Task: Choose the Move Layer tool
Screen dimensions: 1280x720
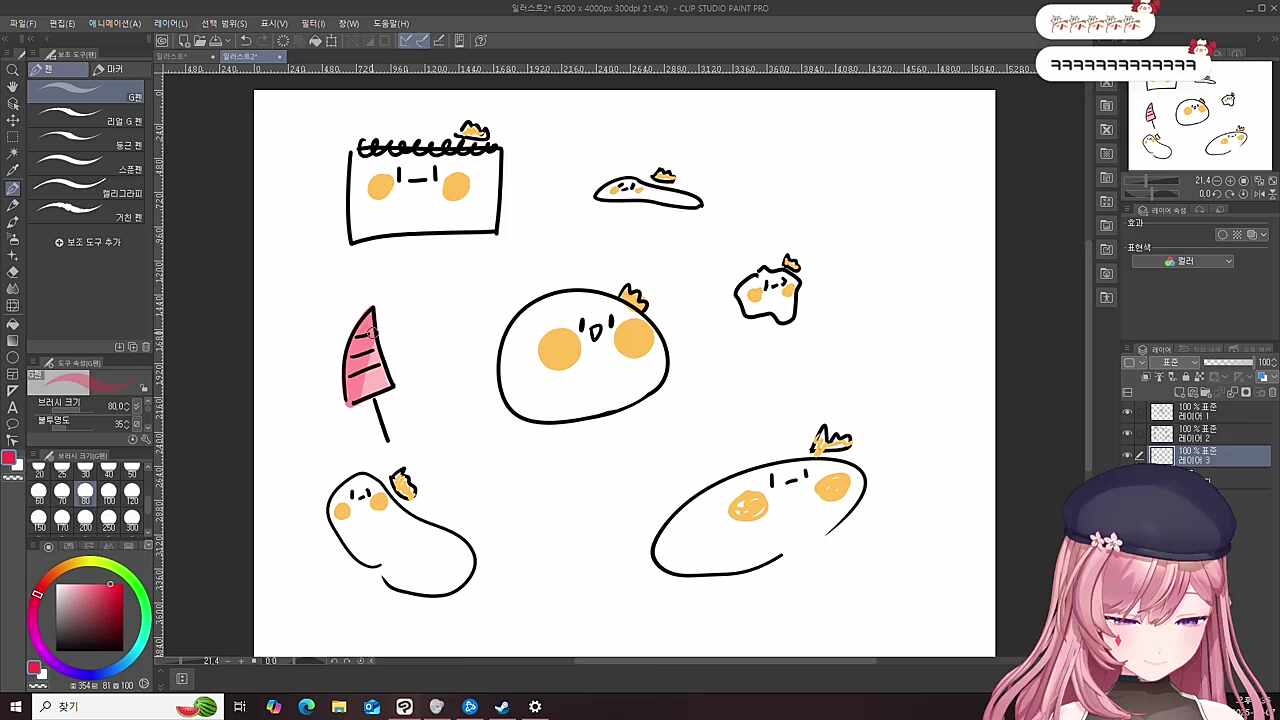Action: [13, 121]
